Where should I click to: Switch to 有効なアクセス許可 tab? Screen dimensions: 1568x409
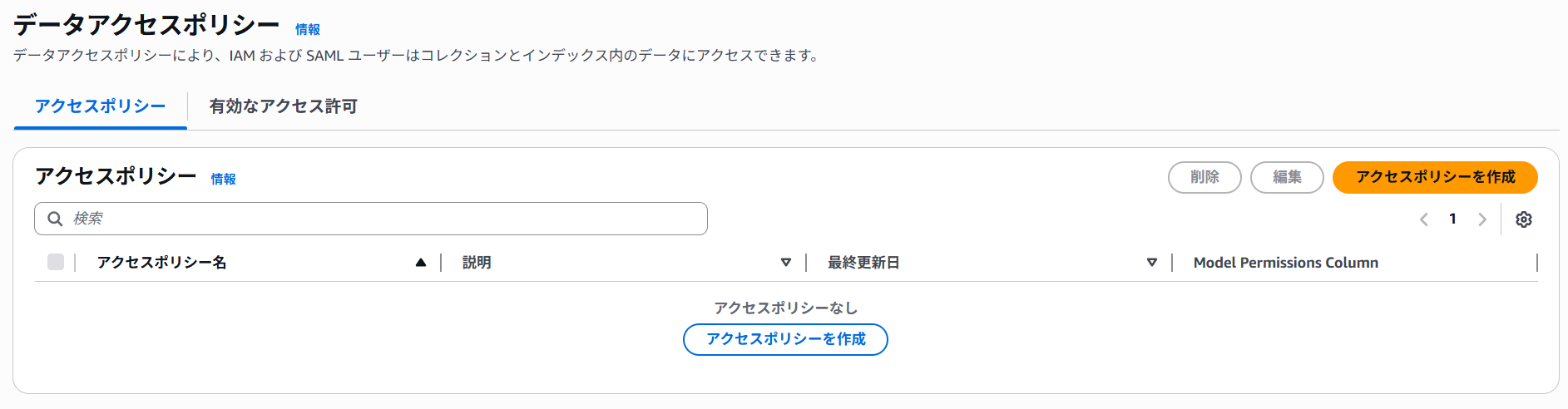coord(283,106)
